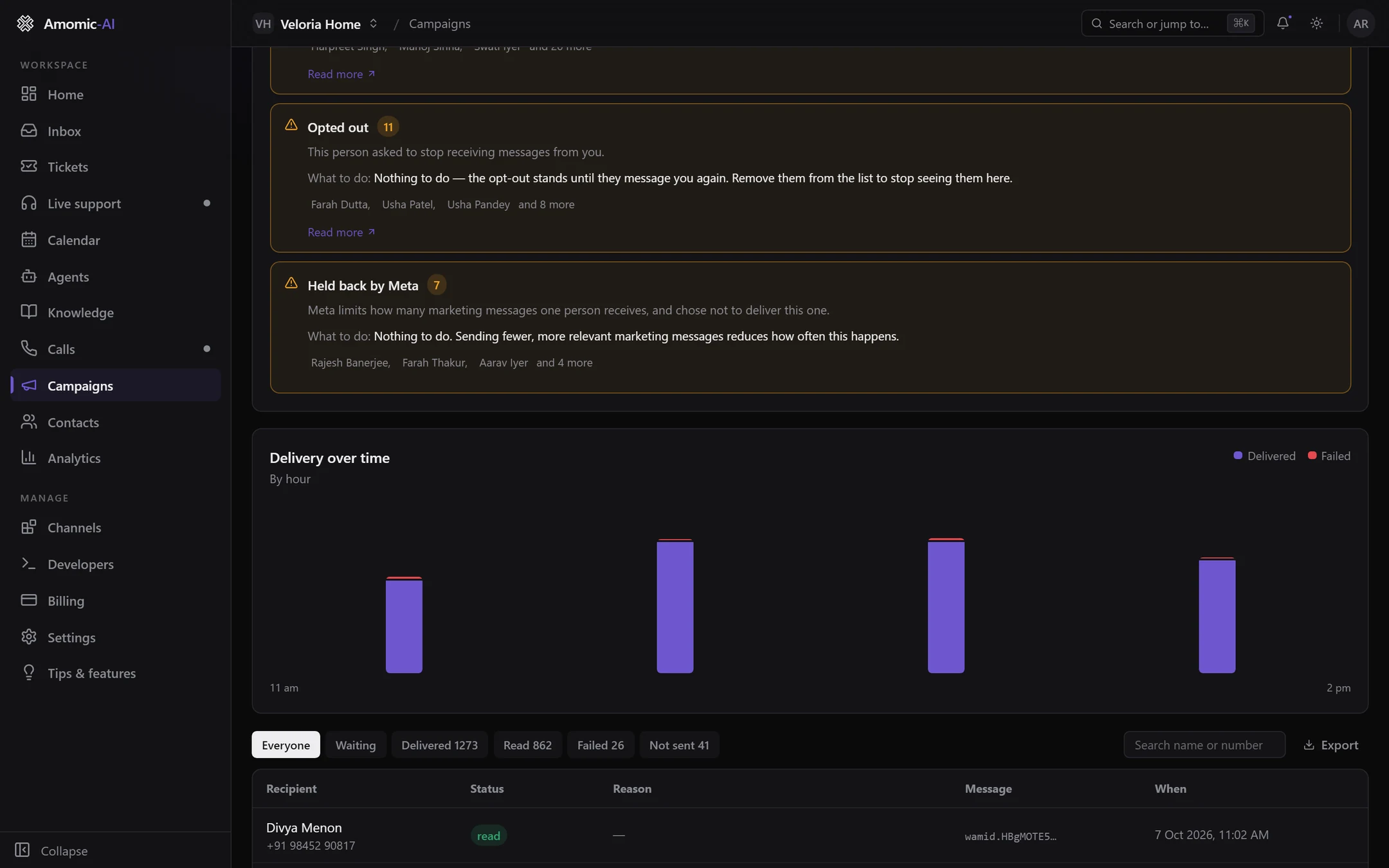Screen dimensions: 1389x868
Task: Click Campaigns breadcrumb link
Action: point(439,24)
